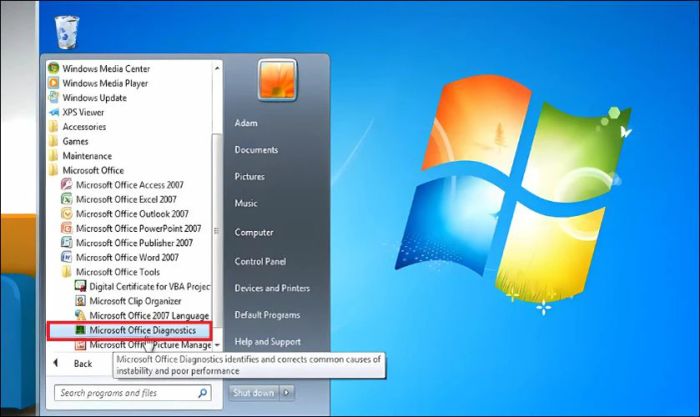This screenshot has height=417, width=700.
Task: Click the Office Picture Manager icon
Action: (80, 344)
